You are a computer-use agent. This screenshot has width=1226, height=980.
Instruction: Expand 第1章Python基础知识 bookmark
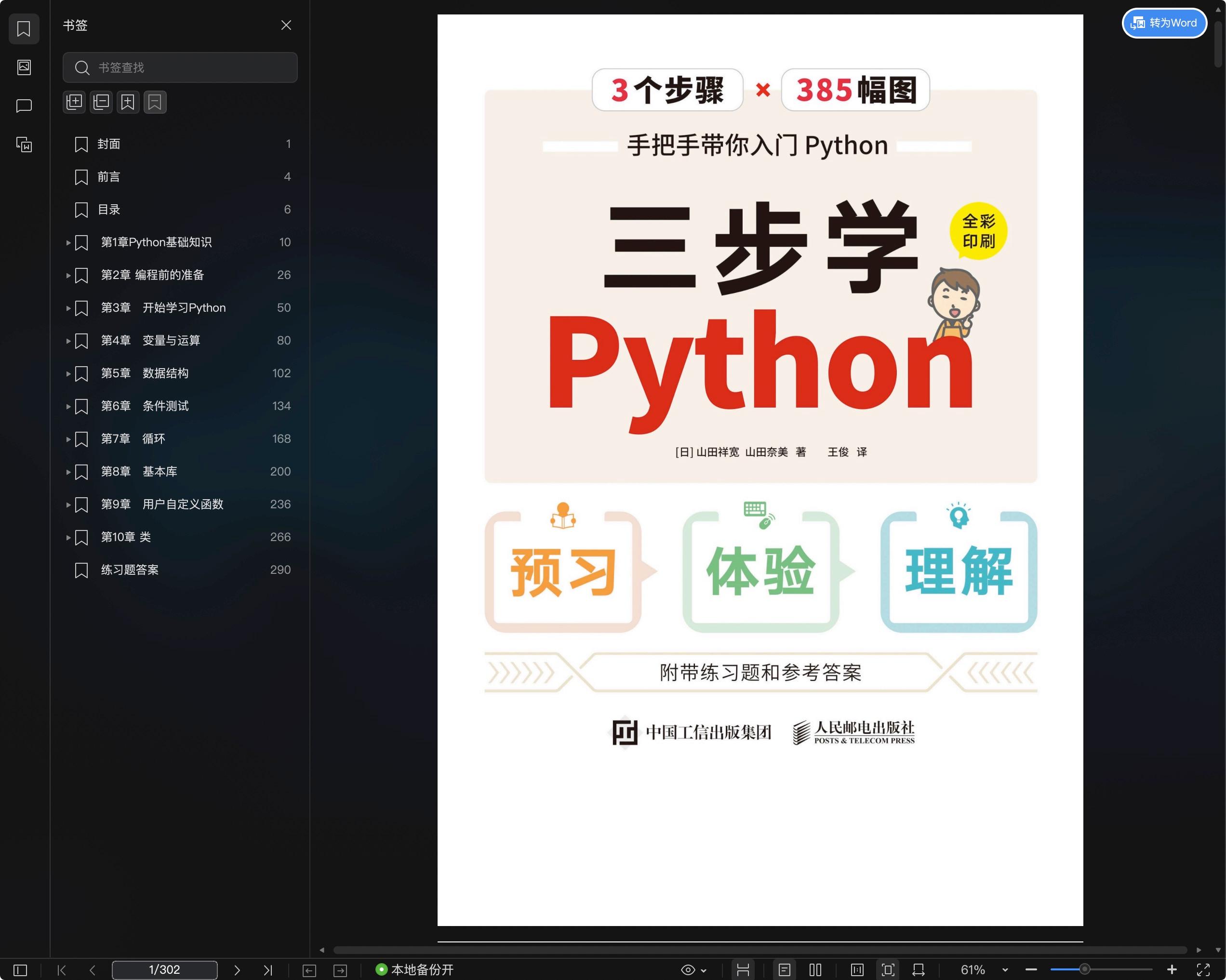(68, 243)
